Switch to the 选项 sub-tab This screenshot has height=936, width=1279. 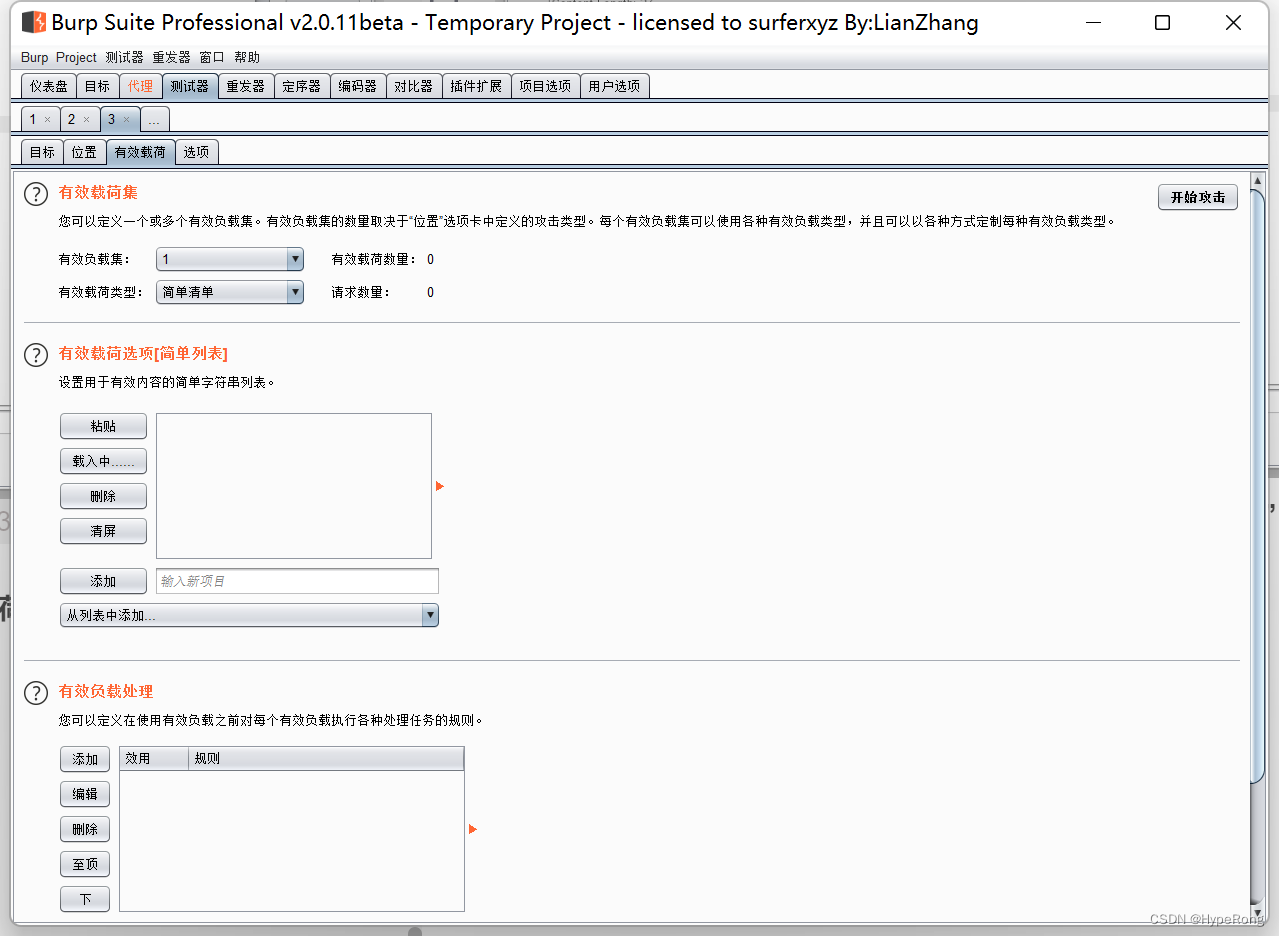(196, 152)
